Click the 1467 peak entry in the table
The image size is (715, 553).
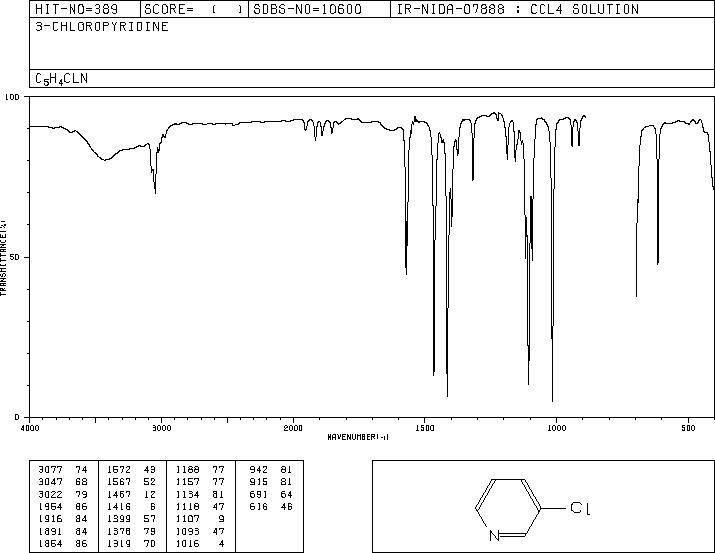[x=131, y=495]
